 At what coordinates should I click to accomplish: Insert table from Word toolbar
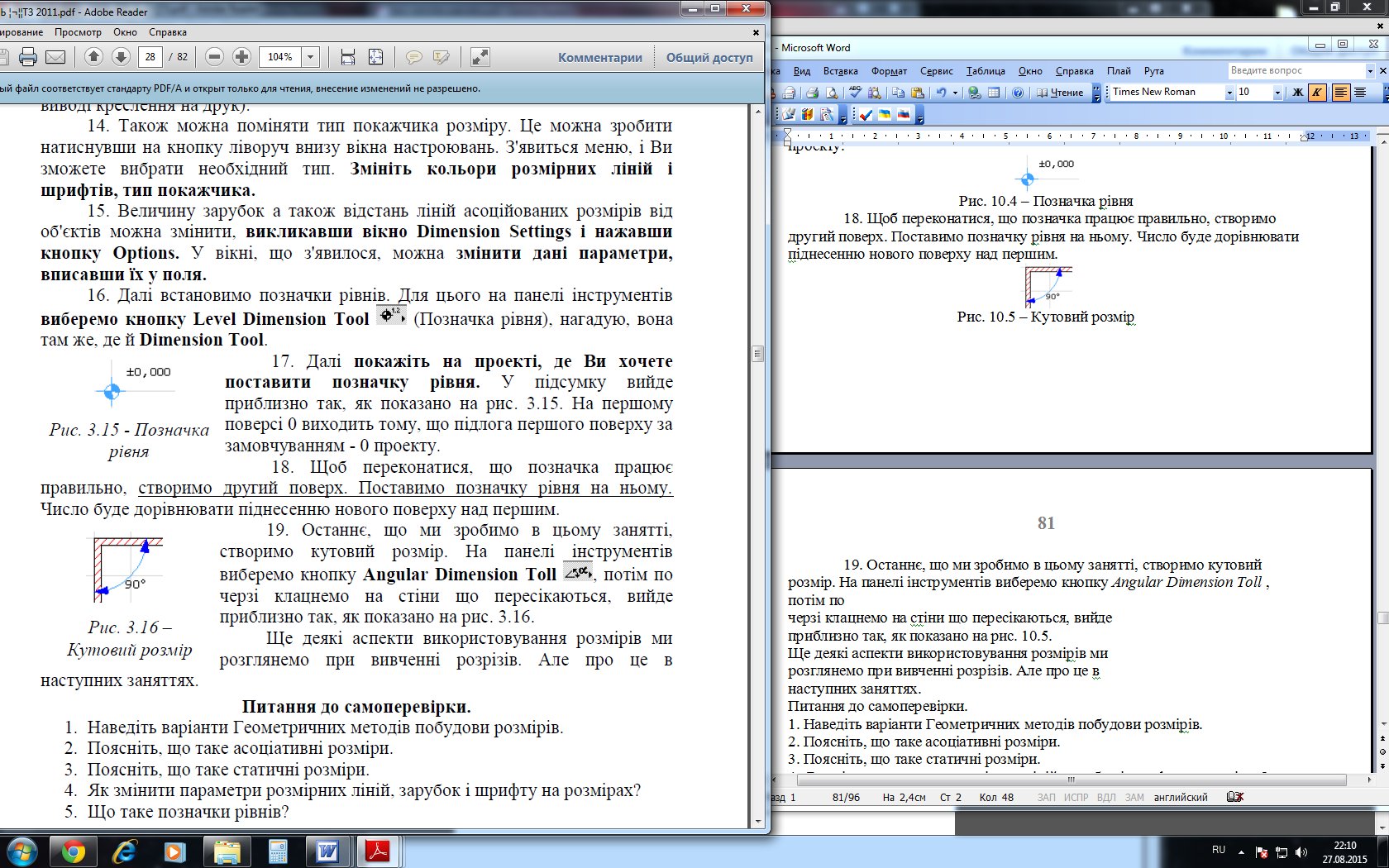tap(994, 93)
